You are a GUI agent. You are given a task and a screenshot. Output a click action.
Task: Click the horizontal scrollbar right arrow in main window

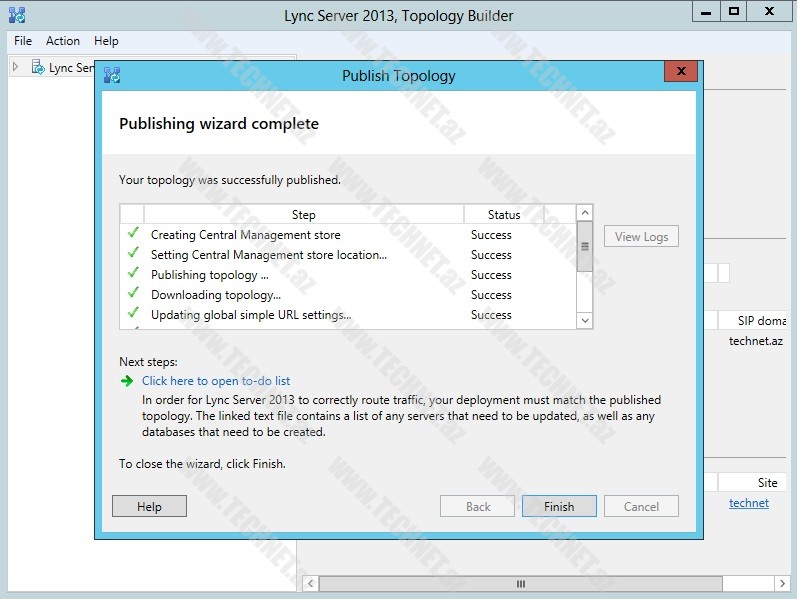coord(782,584)
